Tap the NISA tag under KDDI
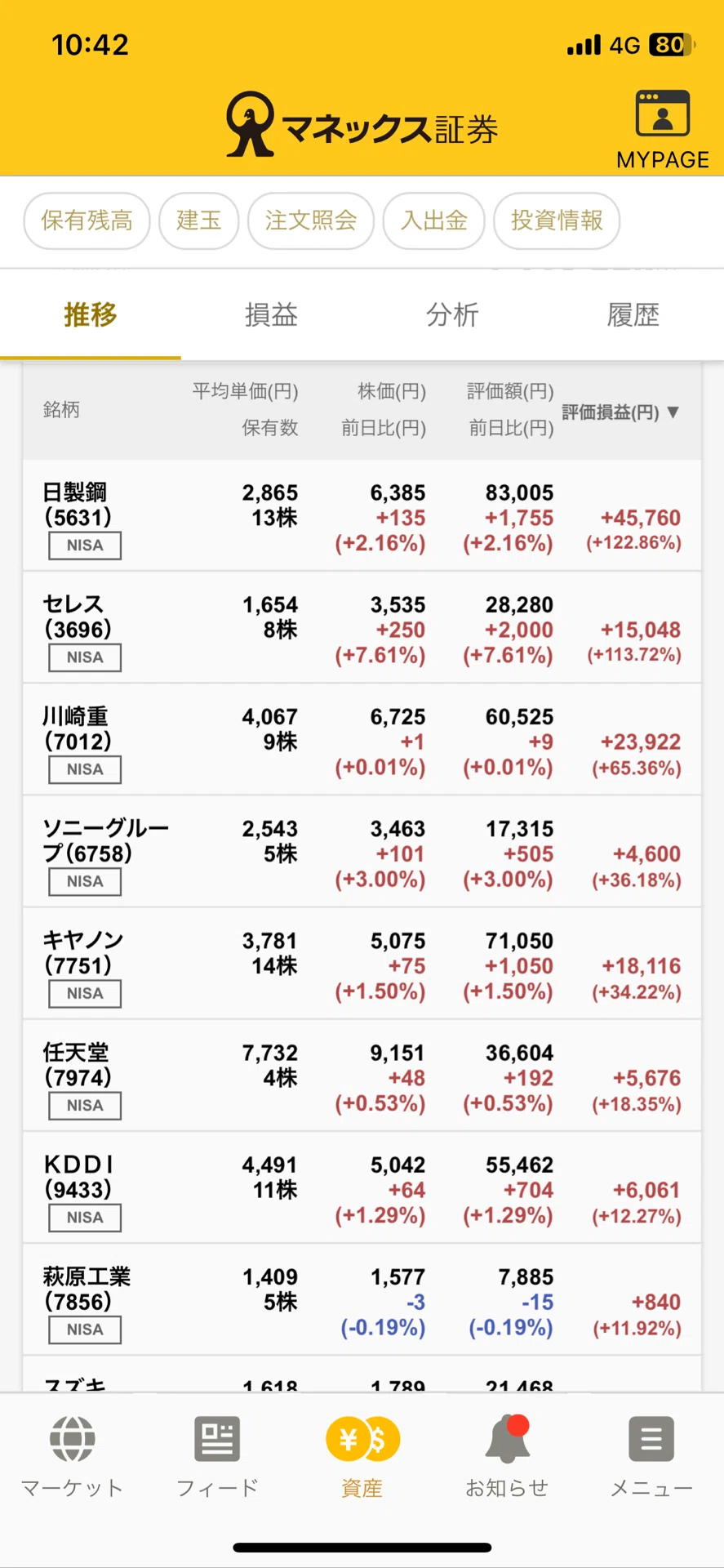 tap(85, 1218)
